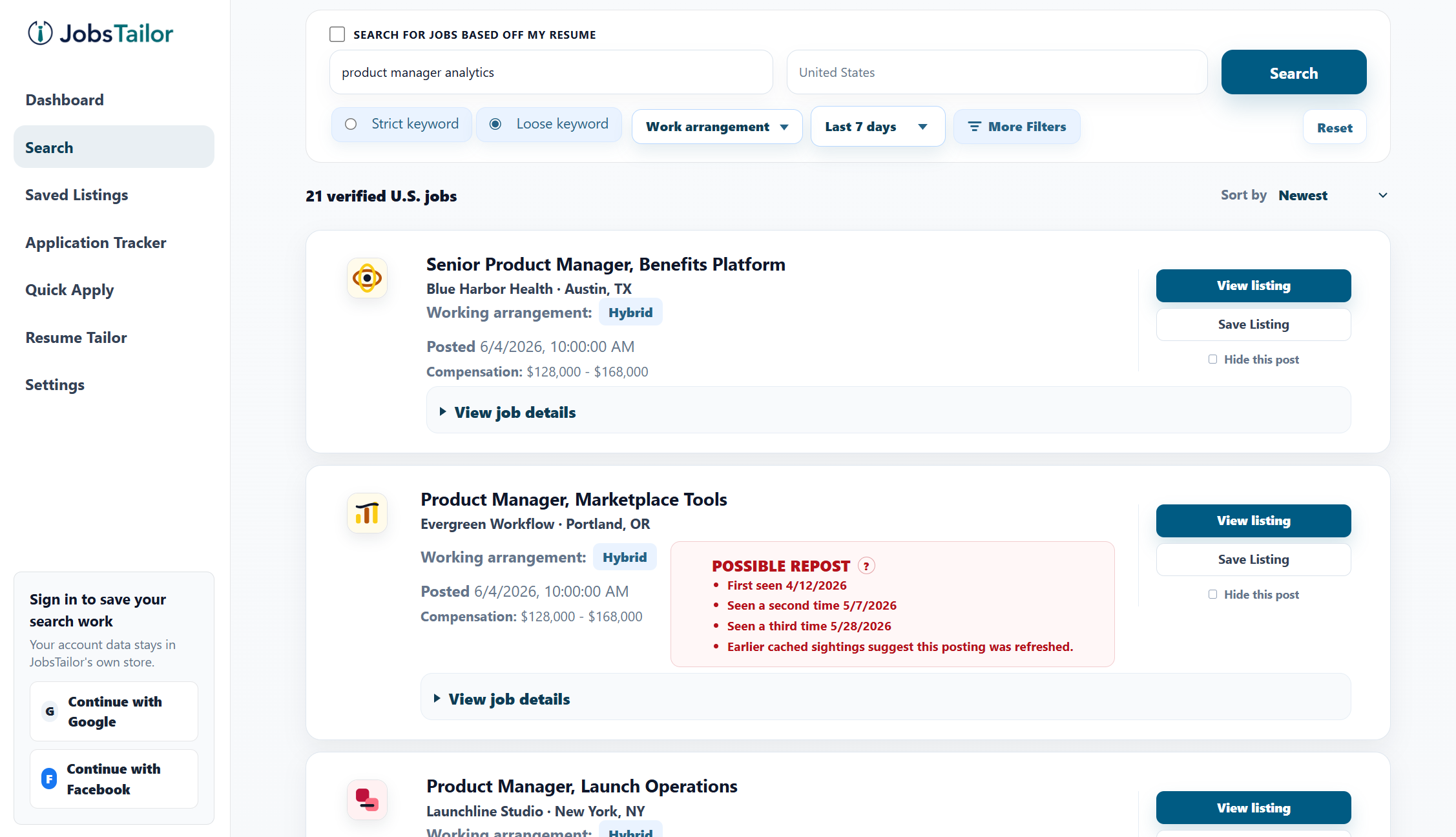Click the Hybrid tag on the Evergreen Workflow job

point(625,557)
